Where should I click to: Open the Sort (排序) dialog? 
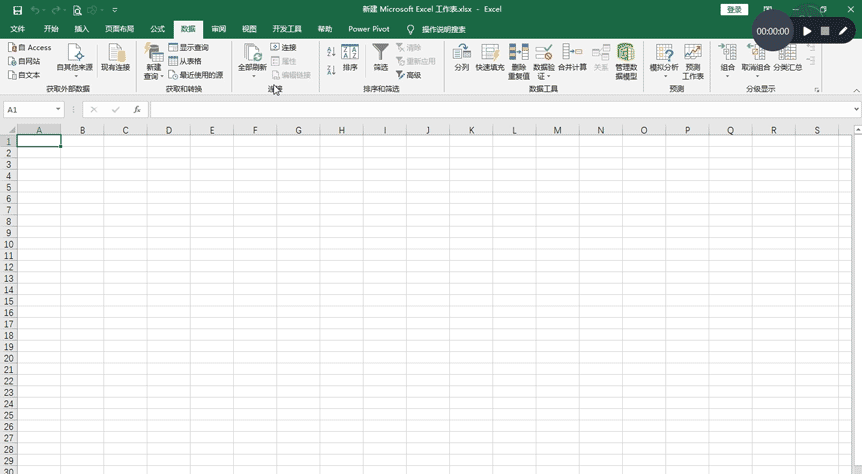click(350, 58)
